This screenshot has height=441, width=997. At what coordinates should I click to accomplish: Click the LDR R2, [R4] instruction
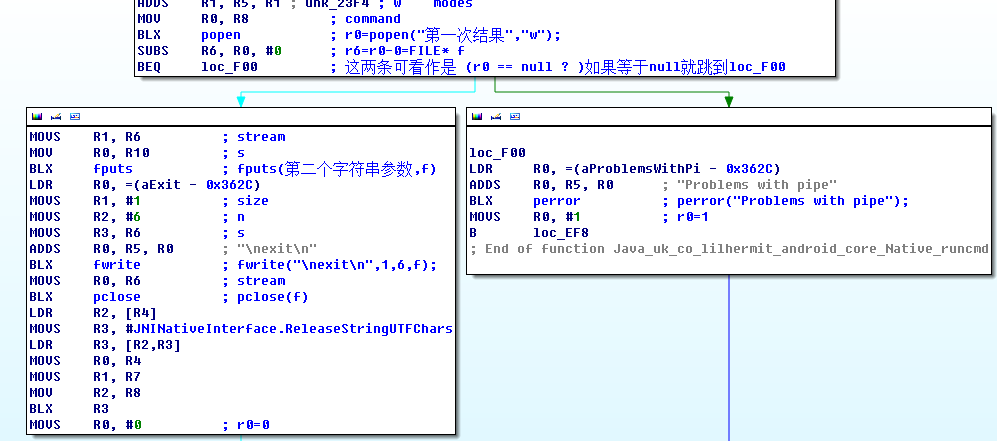point(93,313)
